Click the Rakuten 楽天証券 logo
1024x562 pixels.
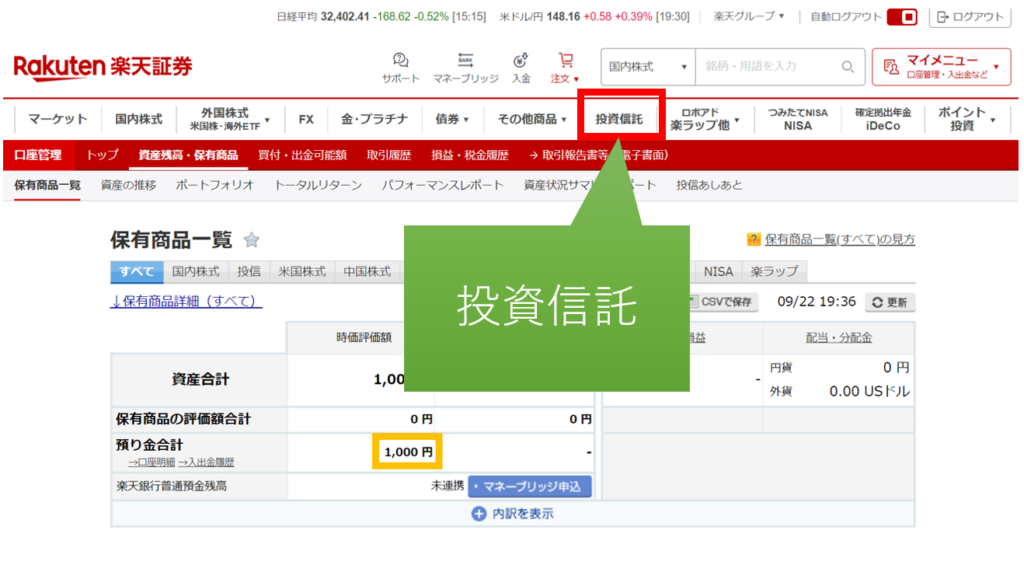[x=103, y=67]
